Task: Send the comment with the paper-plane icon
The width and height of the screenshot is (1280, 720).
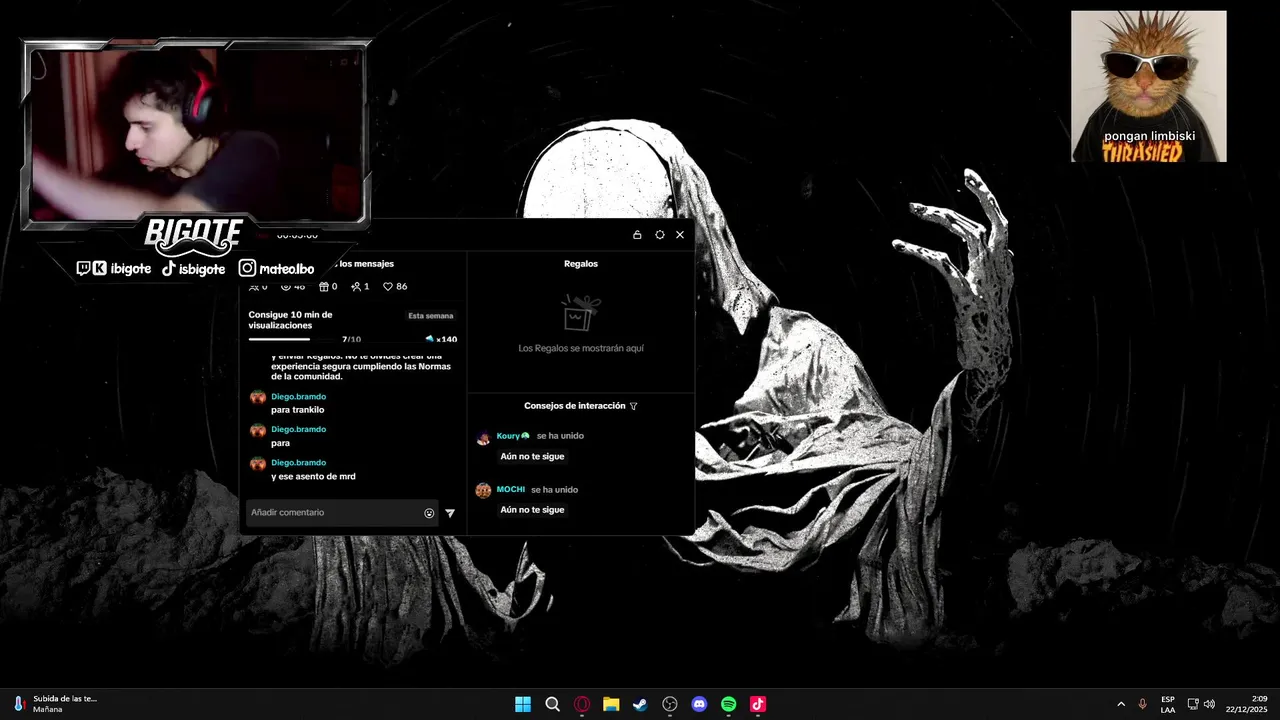Action: coord(450,513)
